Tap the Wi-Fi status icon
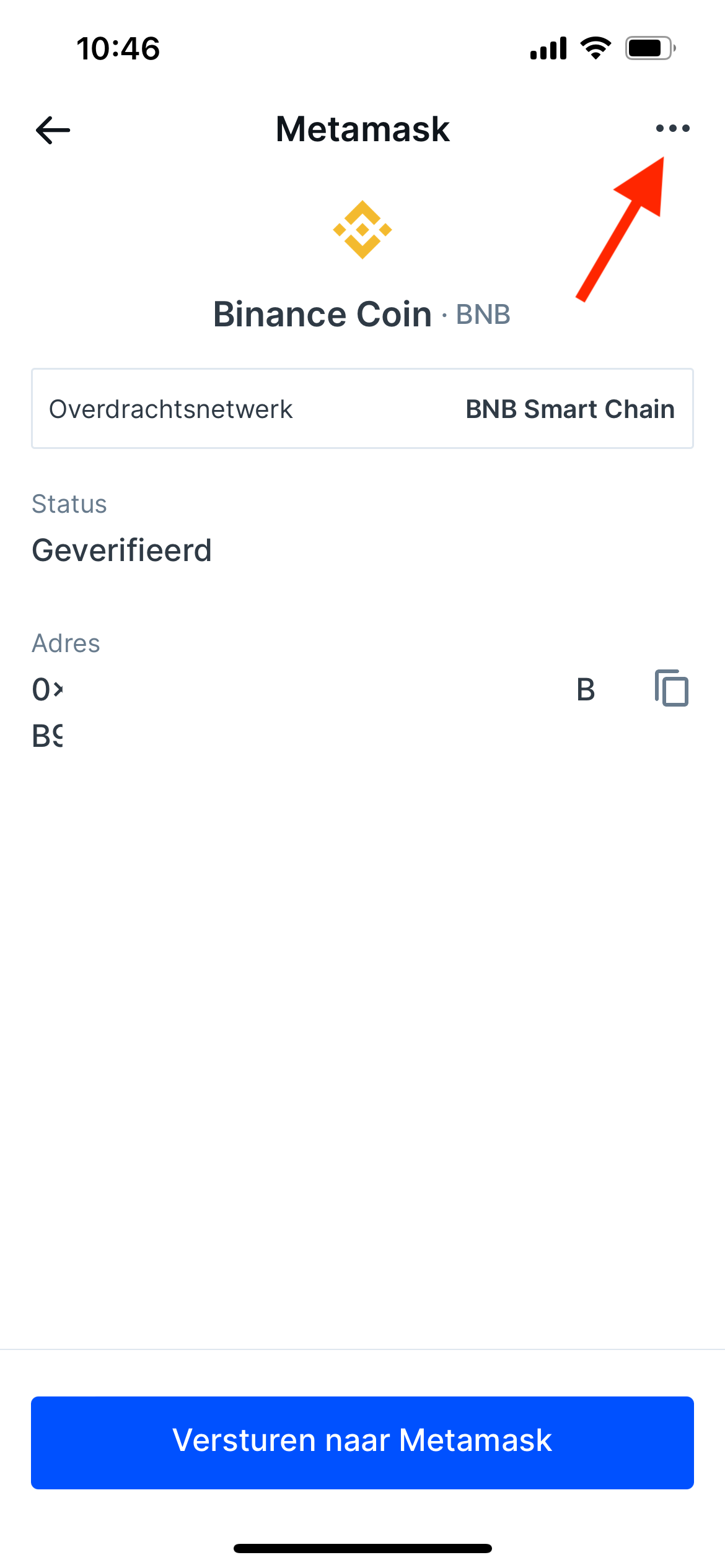 pos(595,48)
